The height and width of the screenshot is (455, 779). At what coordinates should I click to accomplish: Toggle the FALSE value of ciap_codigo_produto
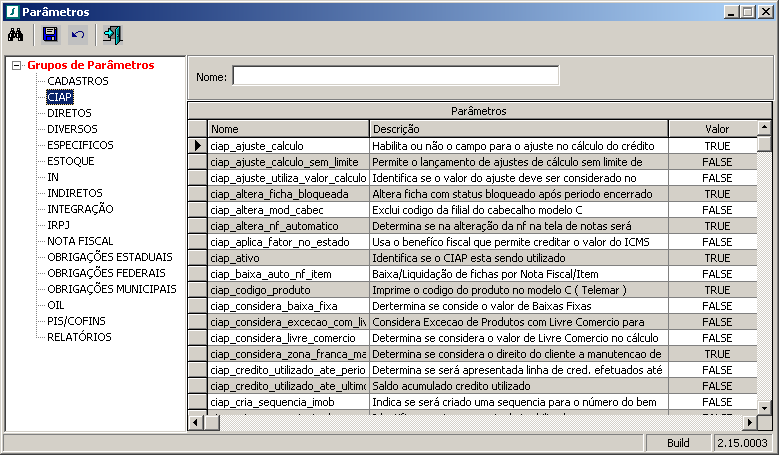(x=717, y=290)
